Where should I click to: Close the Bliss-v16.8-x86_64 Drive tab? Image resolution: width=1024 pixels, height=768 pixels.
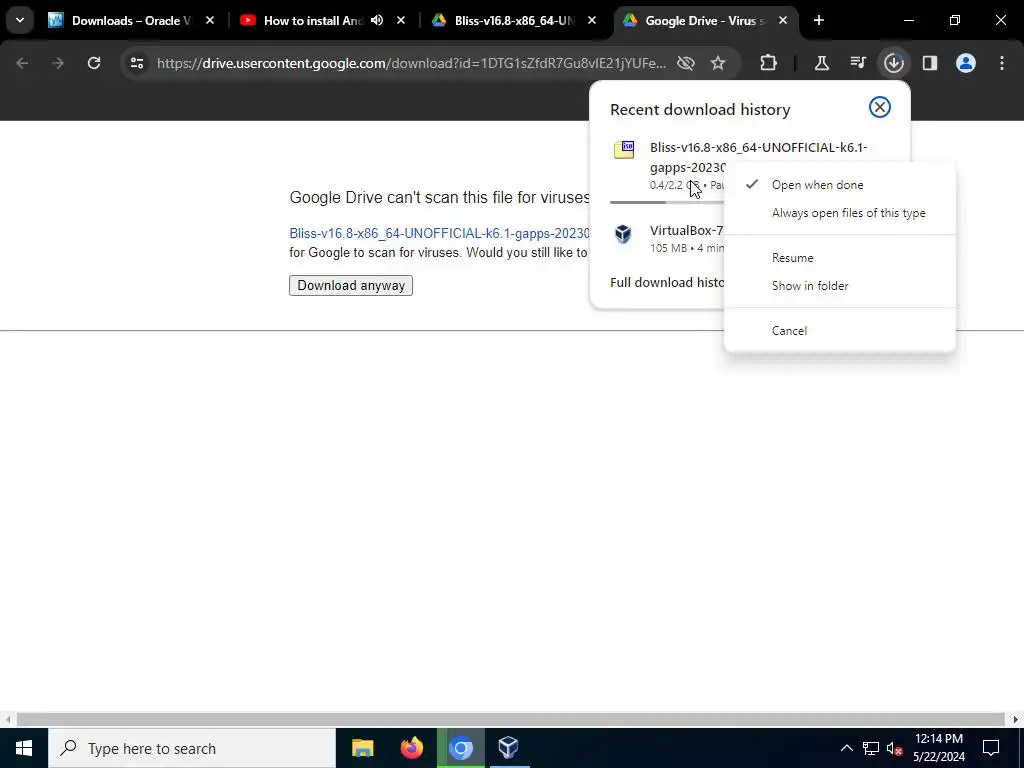[592, 20]
